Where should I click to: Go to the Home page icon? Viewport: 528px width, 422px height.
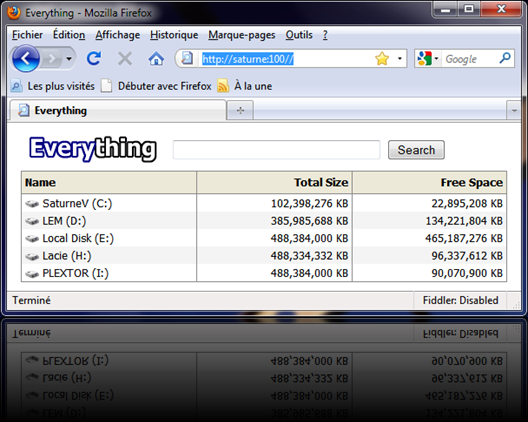click(156, 59)
